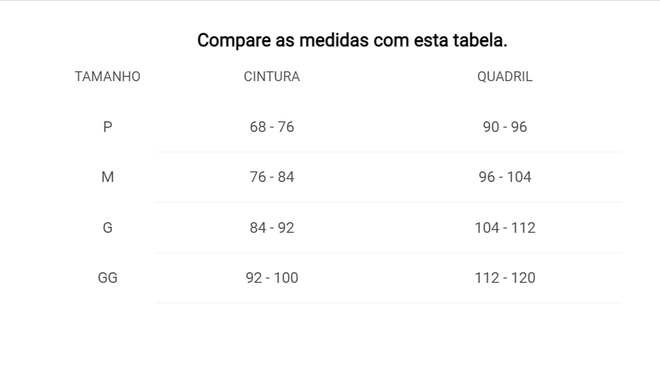
Task: Click the divider line below the GG row
Action: pyautogui.click(x=388, y=302)
